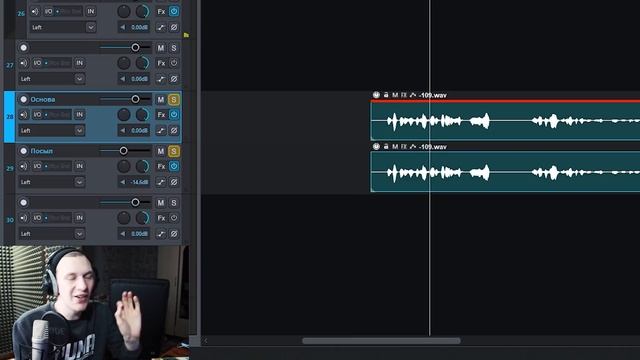Mute track 27
Image resolution: width=640 pixels, height=360 pixels.
(x=161, y=48)
